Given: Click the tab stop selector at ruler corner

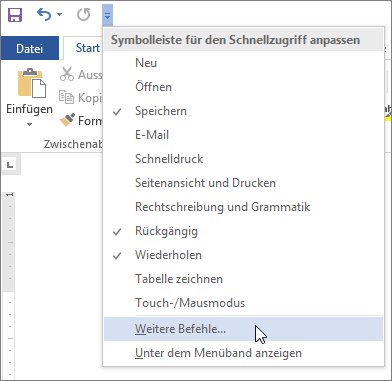Looking at the screenshot, I should pos(10,164).
